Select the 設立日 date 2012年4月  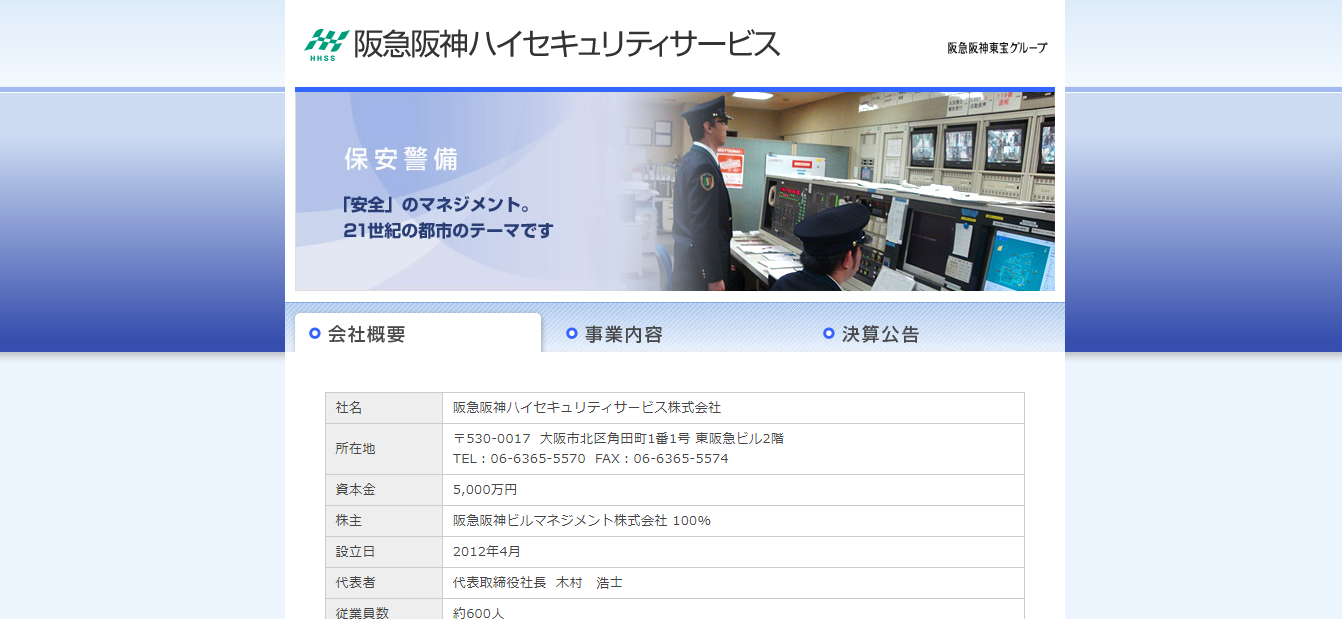[x=486, y=551]
